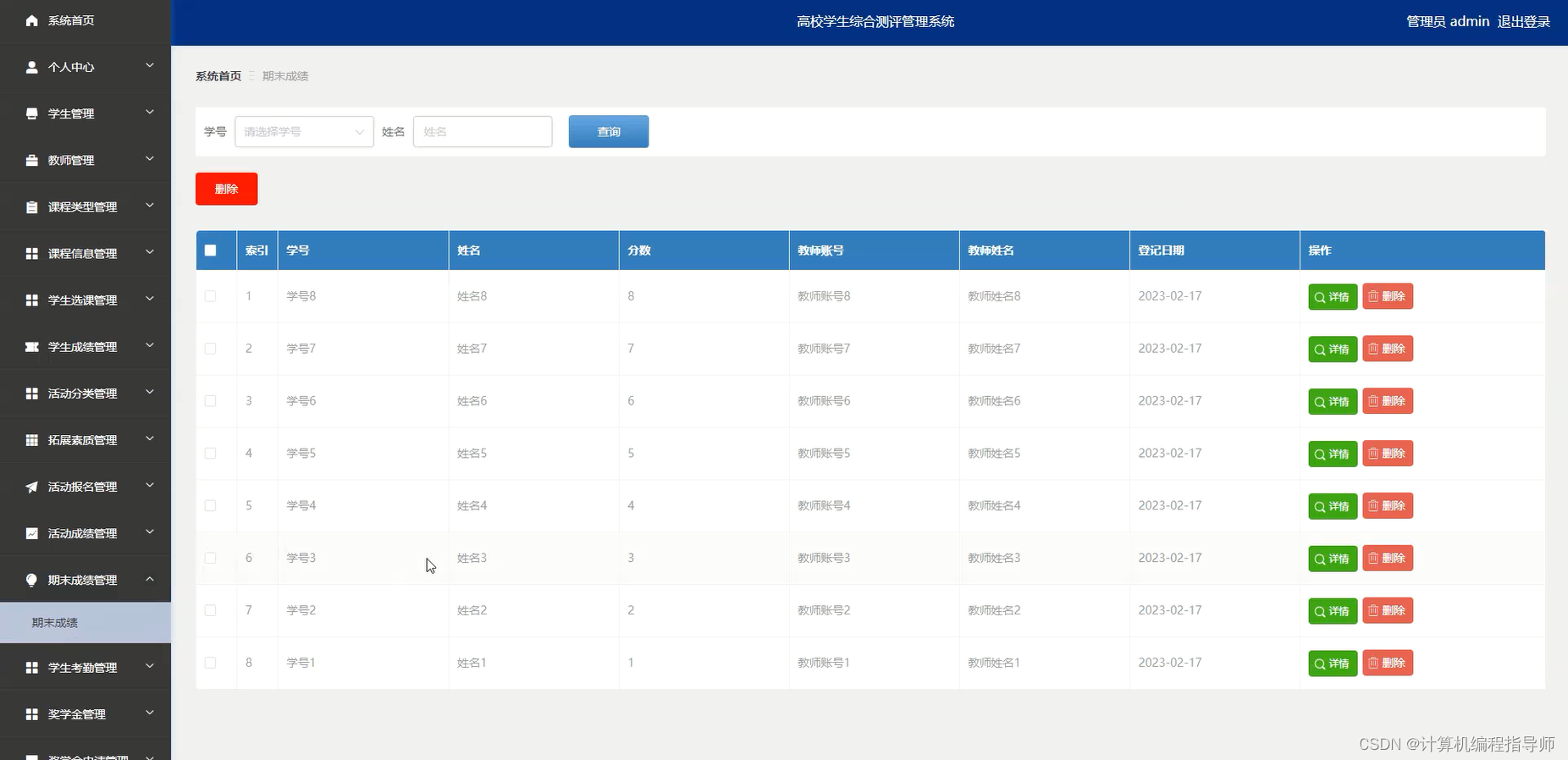Click the 姓名 search input field
Screen dimensions: 1568x760
coord(483,132)
